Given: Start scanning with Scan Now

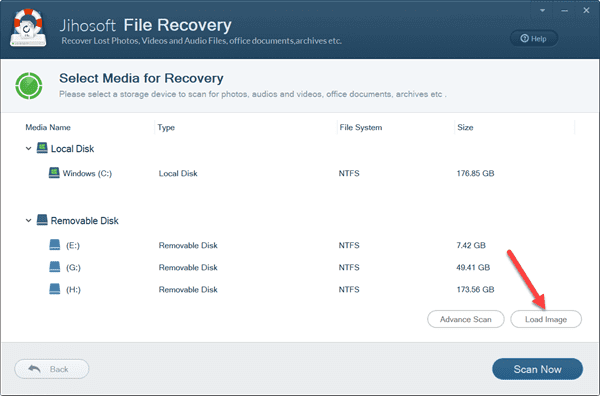Looking at the screenshot, I should [x=537, y=369].
